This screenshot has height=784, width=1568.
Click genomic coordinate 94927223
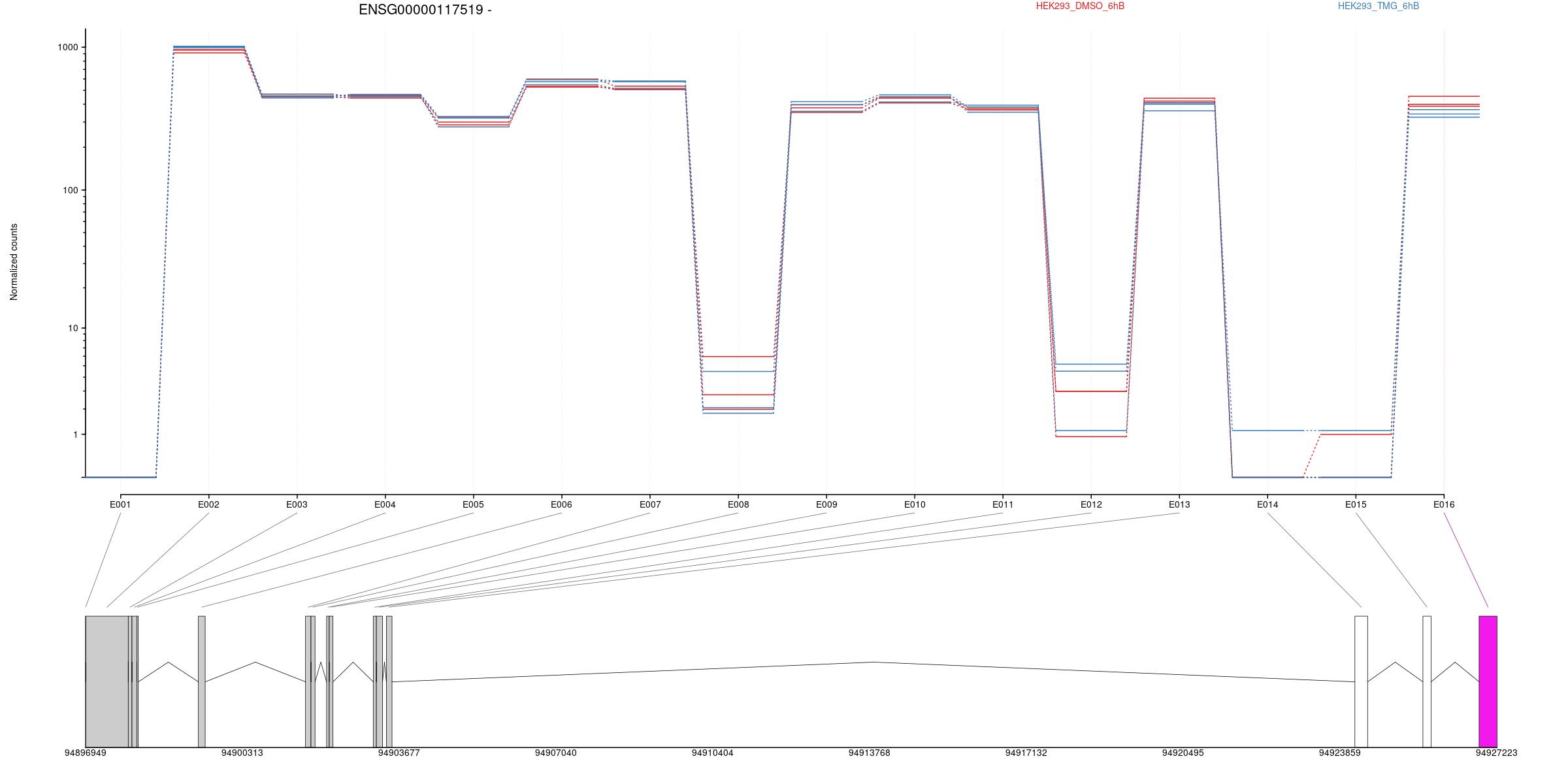coord(1496,753)
